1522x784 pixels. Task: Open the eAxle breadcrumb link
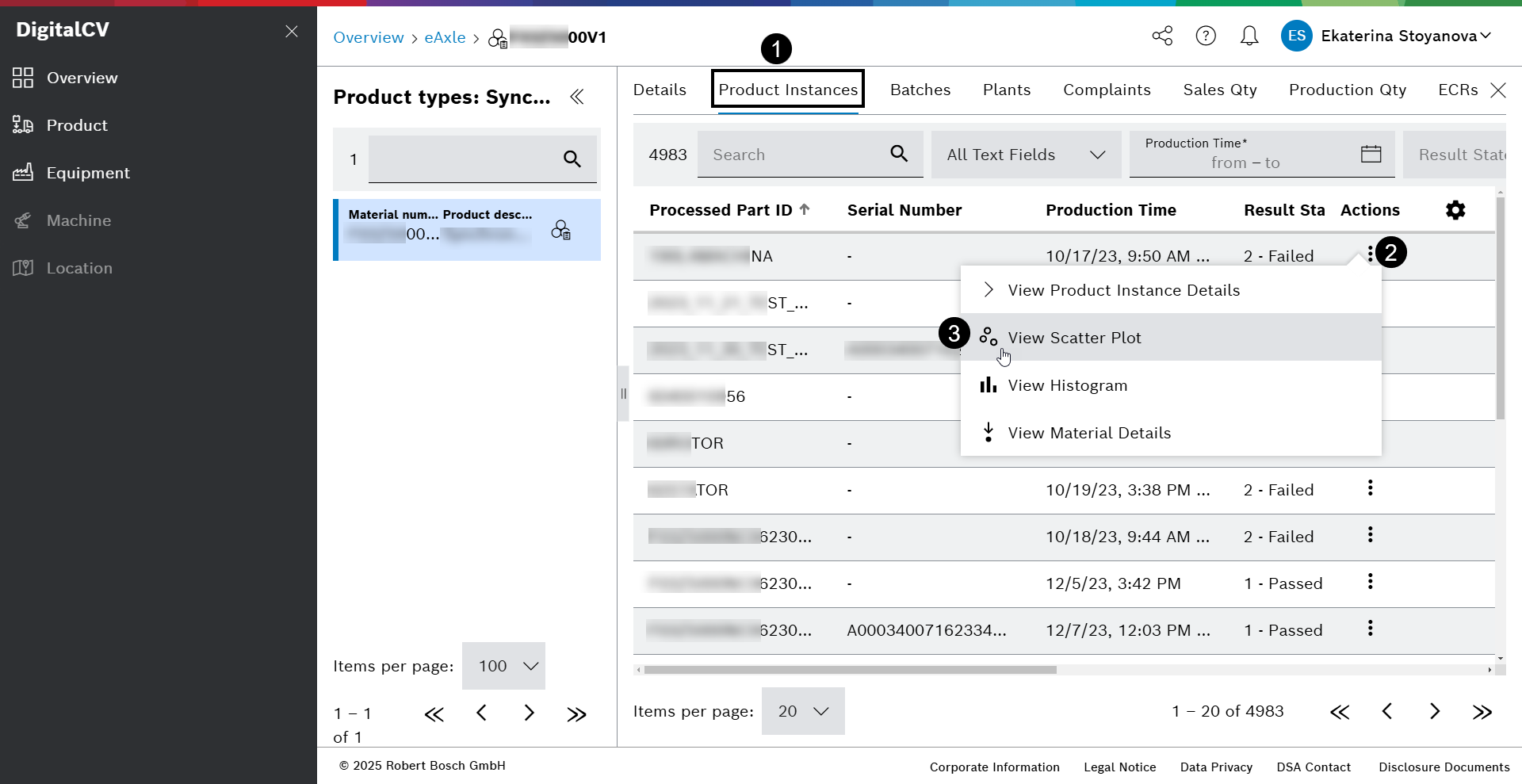click(445, 37)
